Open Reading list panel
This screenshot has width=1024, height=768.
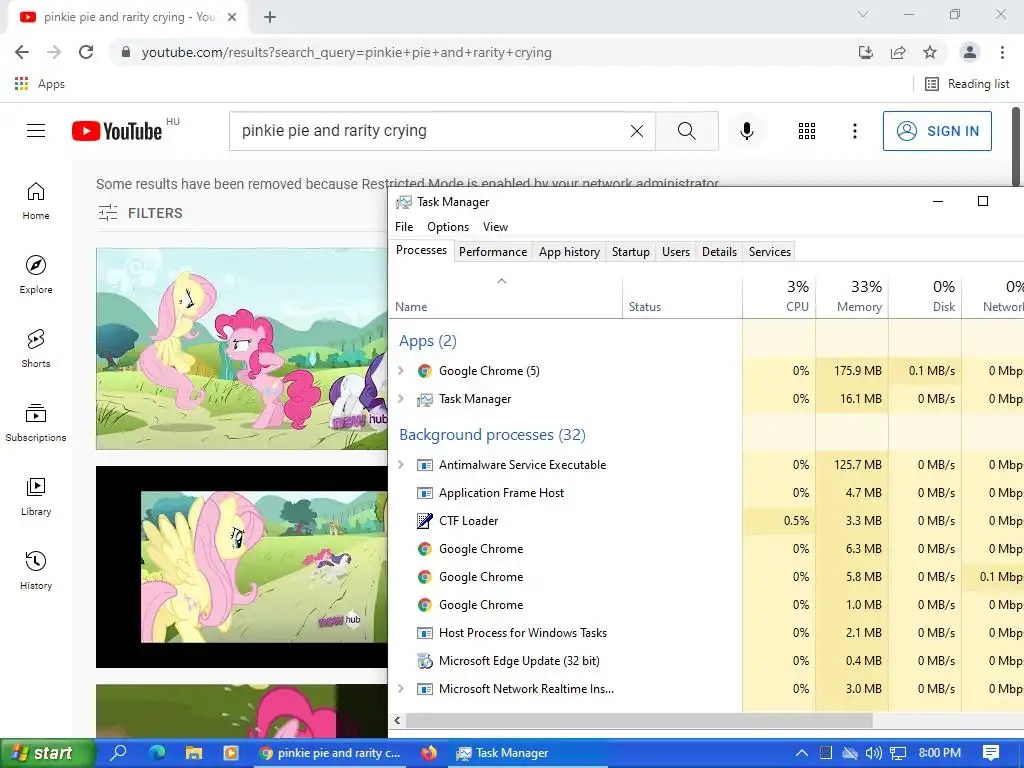point(967,84)
